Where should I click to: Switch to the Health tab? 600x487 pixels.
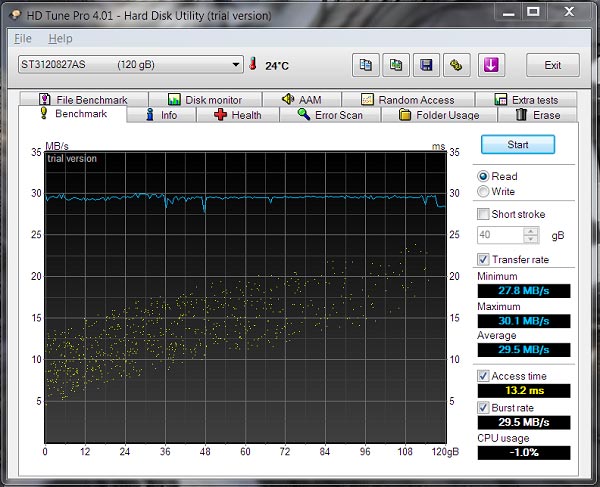(238, 115)
